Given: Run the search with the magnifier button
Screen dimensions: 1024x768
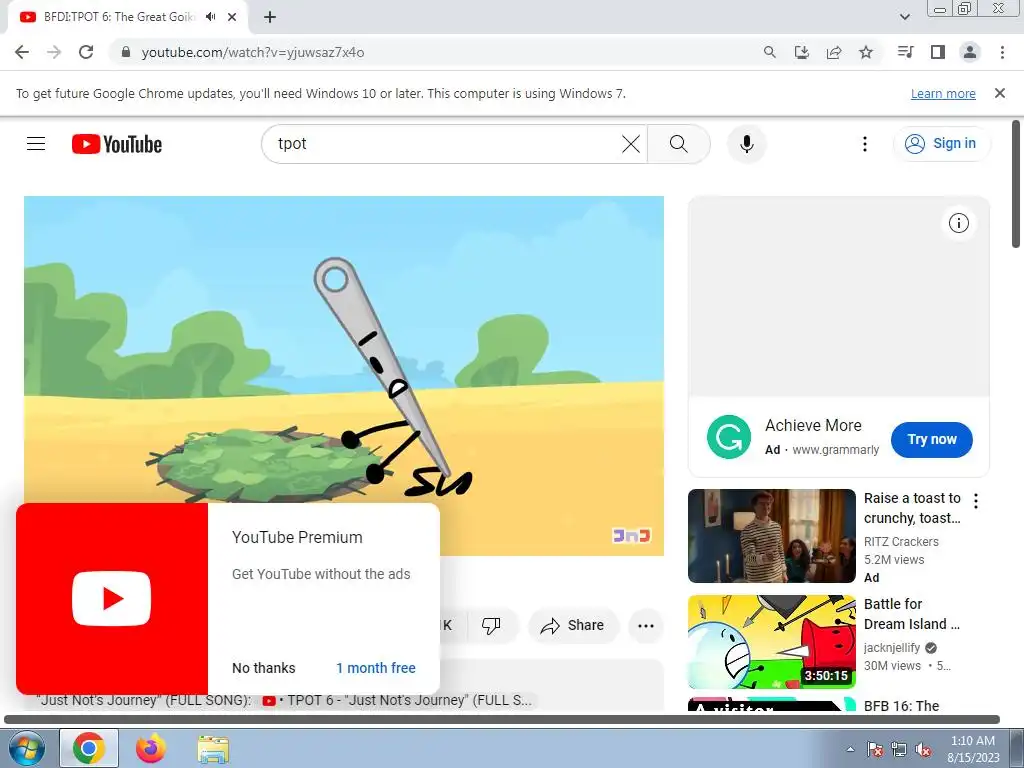Looking at the screenshot, I should point(679,144).
